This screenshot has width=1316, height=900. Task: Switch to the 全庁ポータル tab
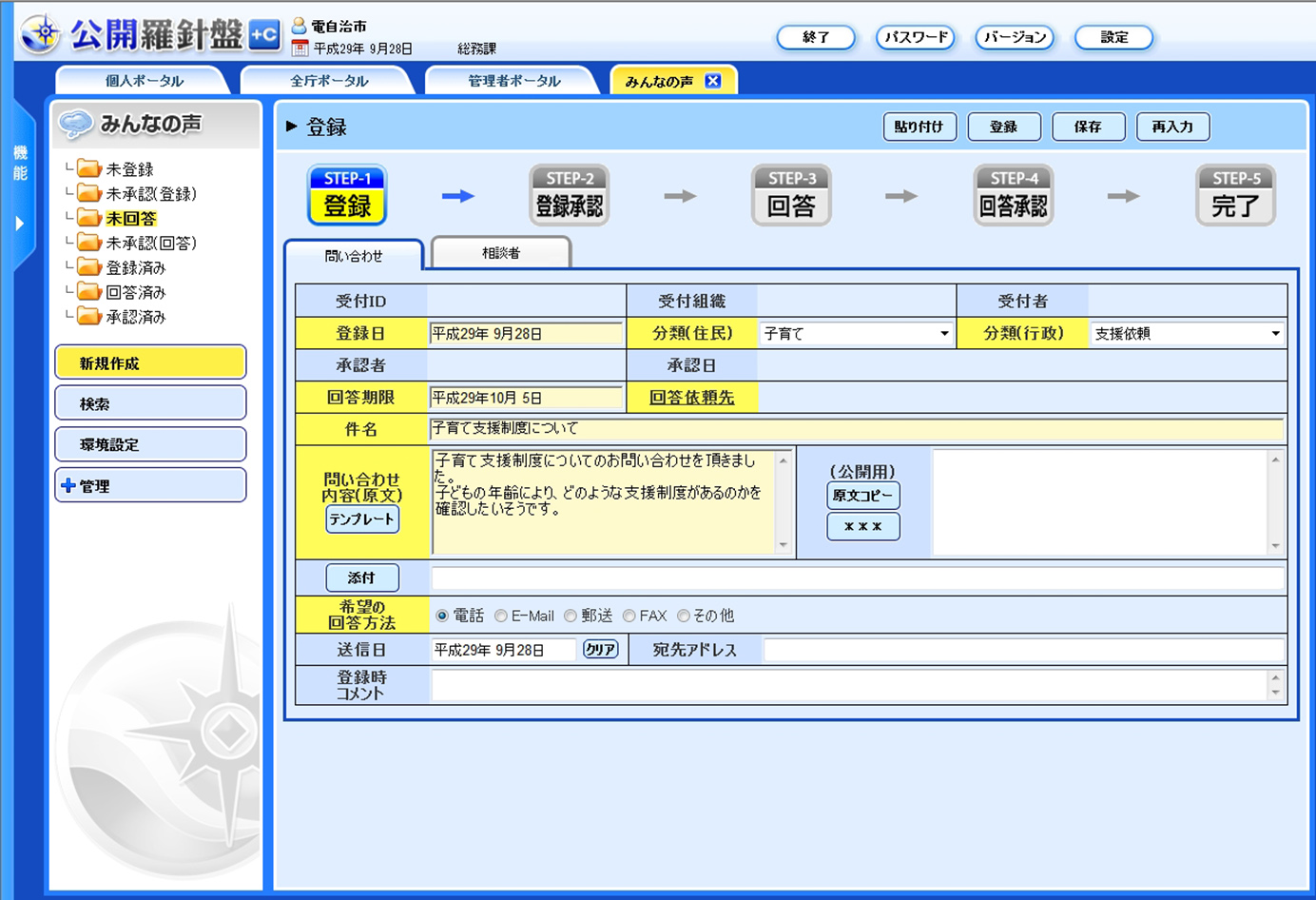329,81
